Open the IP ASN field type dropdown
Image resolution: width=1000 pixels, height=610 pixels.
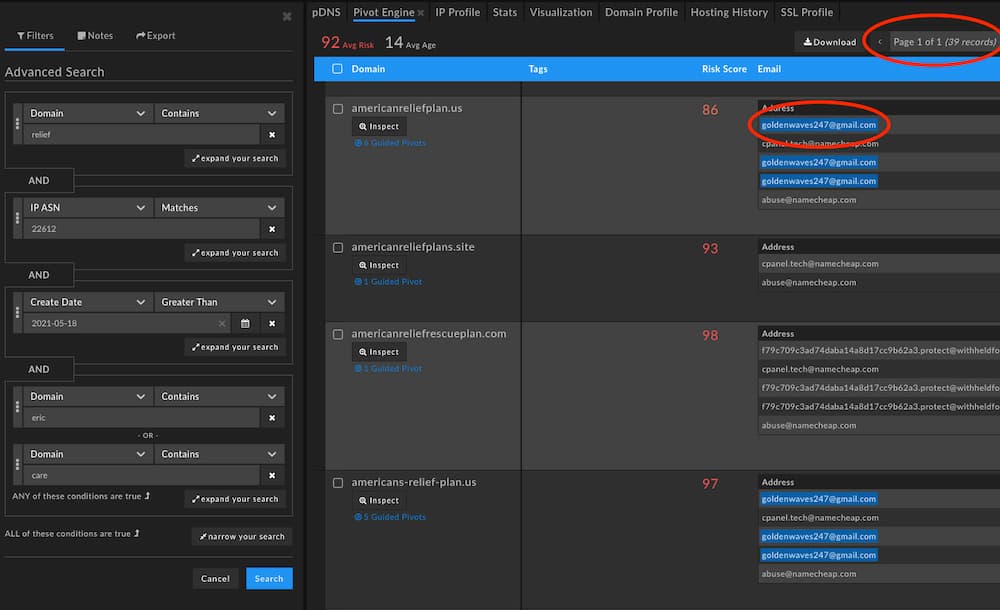coord(88,208)
